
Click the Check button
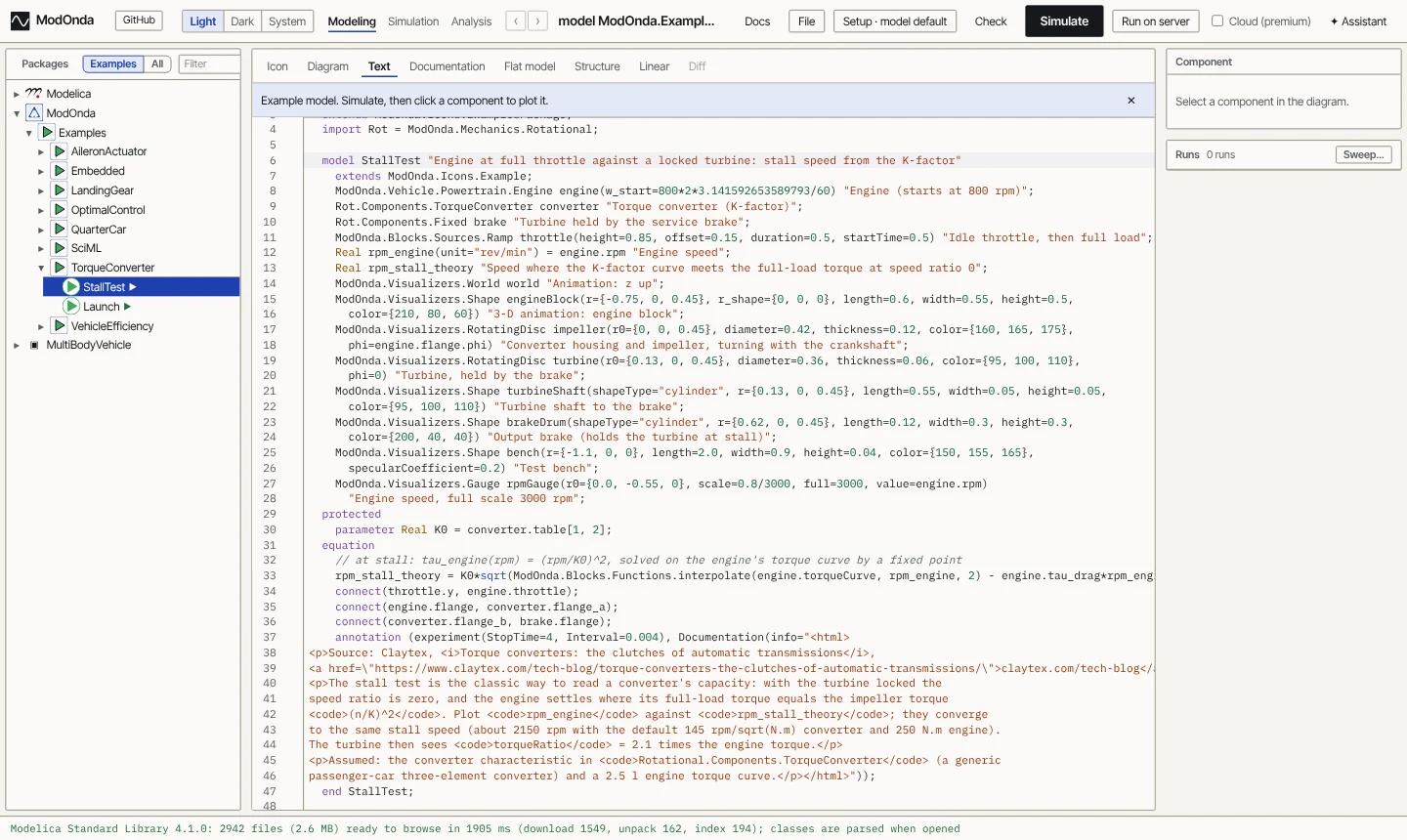coord(991,21)
